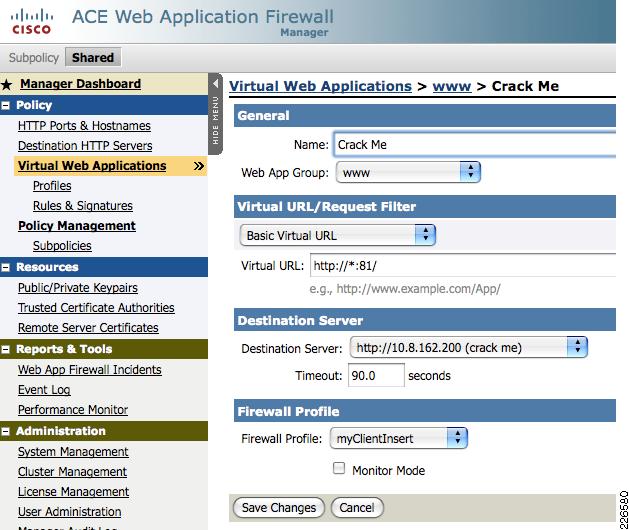Open the Web App Group dropdown
Screen dimensions: 629x530
[x=408, y=173]
